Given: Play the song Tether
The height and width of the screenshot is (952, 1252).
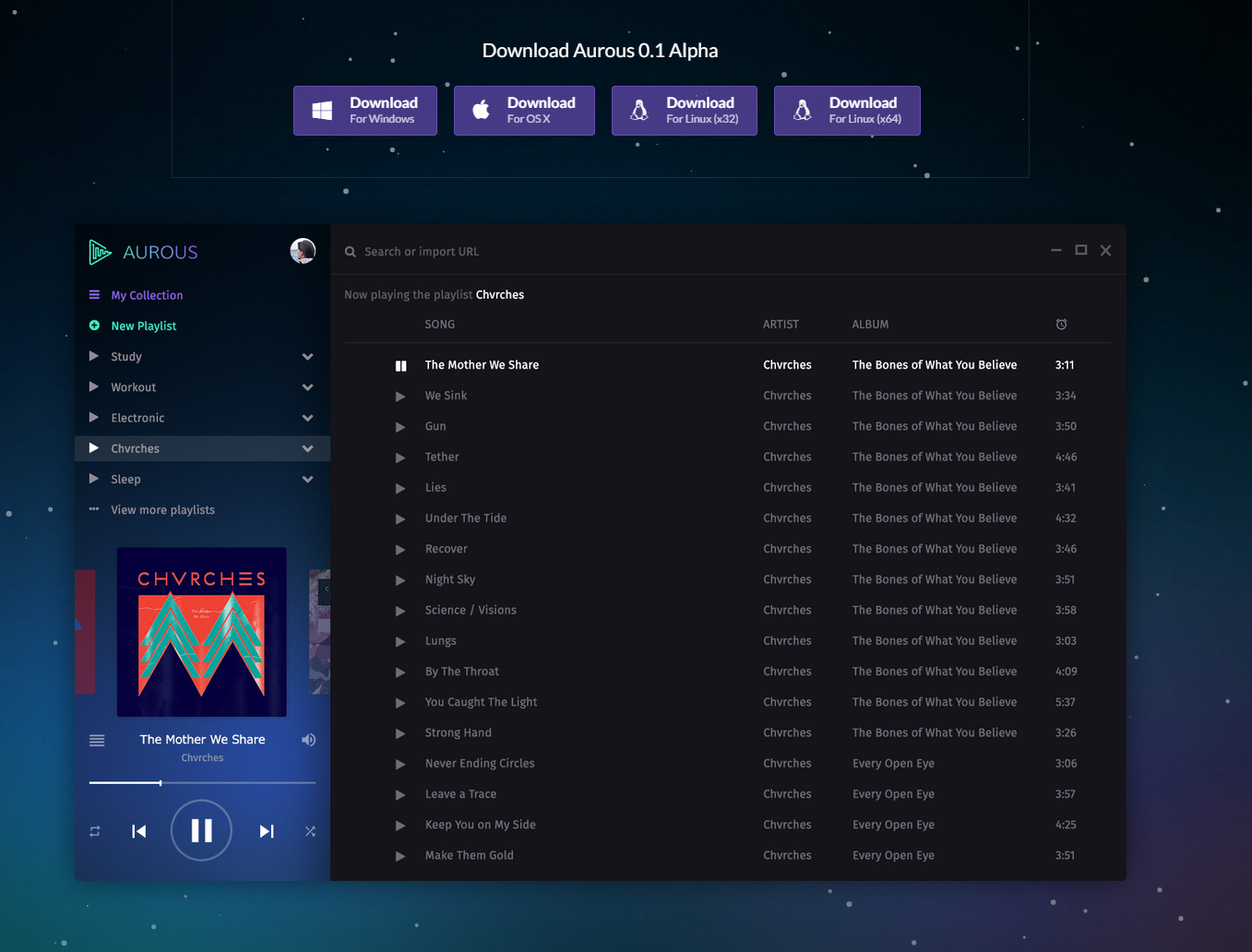Looking at the screenshot, I should pos(400,458).
